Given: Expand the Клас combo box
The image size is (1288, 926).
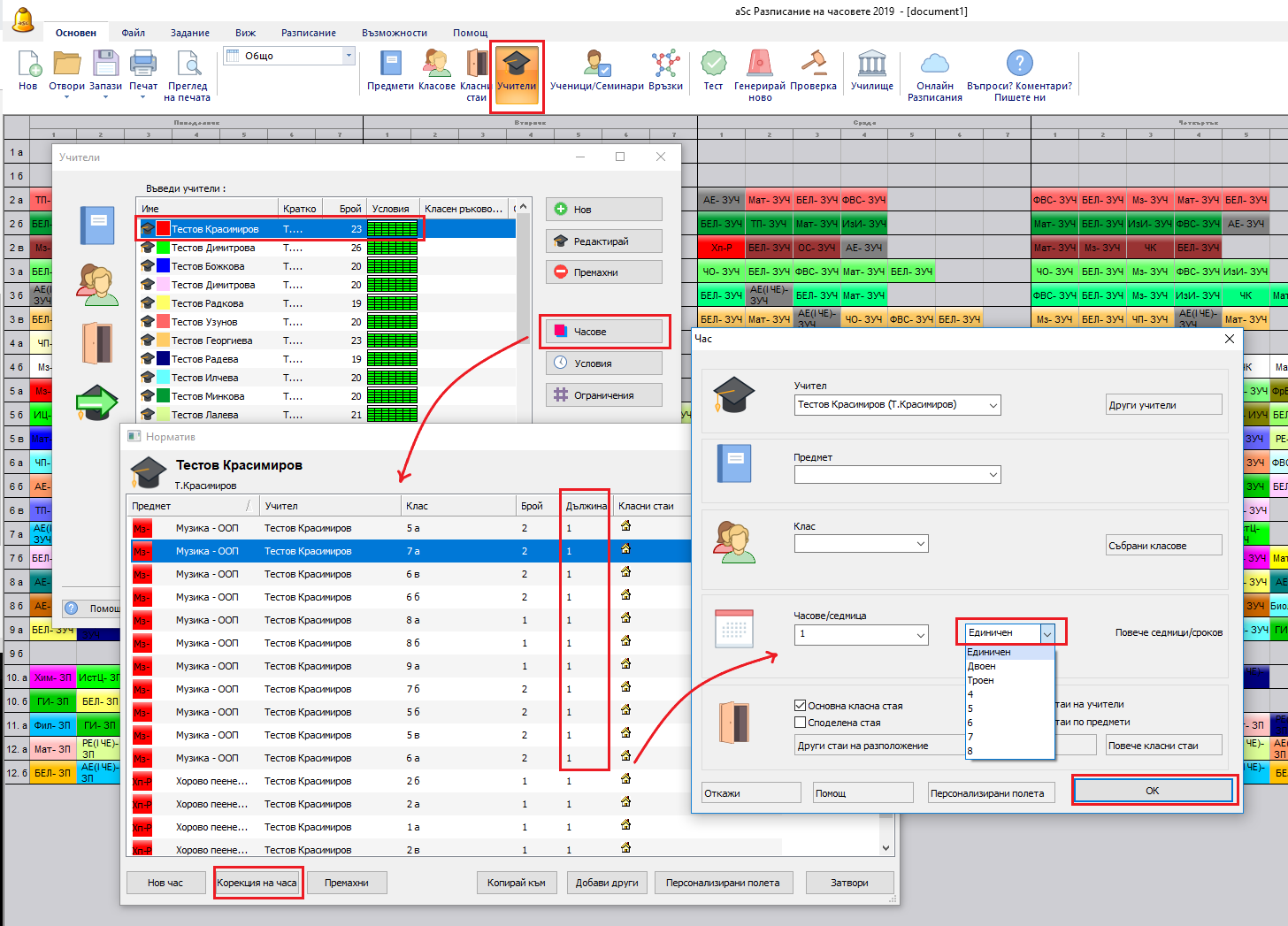Looking at the screenshot, I should (920, 544).
